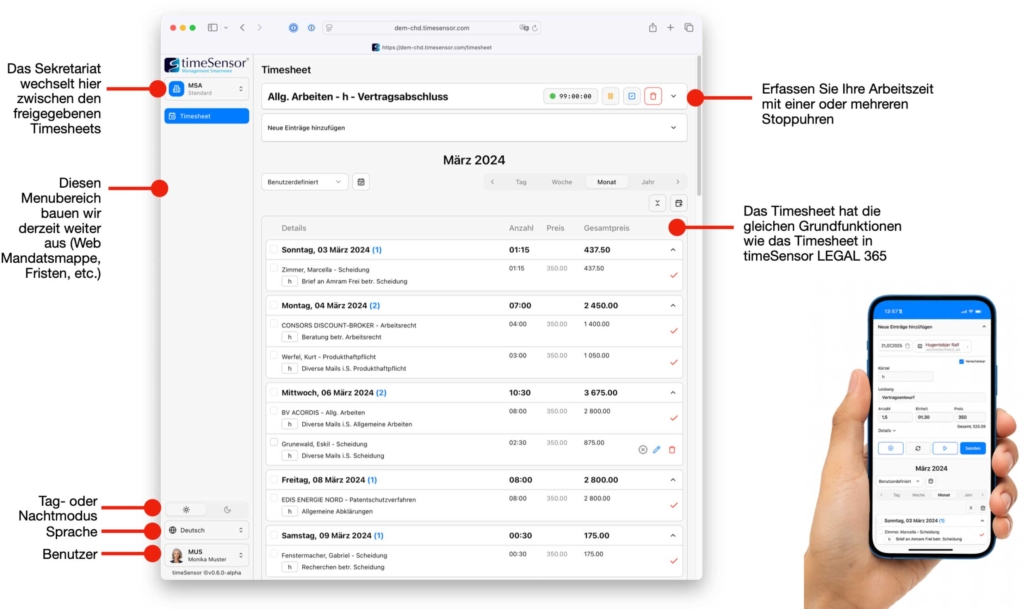
Task: Switch to night mode with moon icon
Action: click(x=227, y=509)
